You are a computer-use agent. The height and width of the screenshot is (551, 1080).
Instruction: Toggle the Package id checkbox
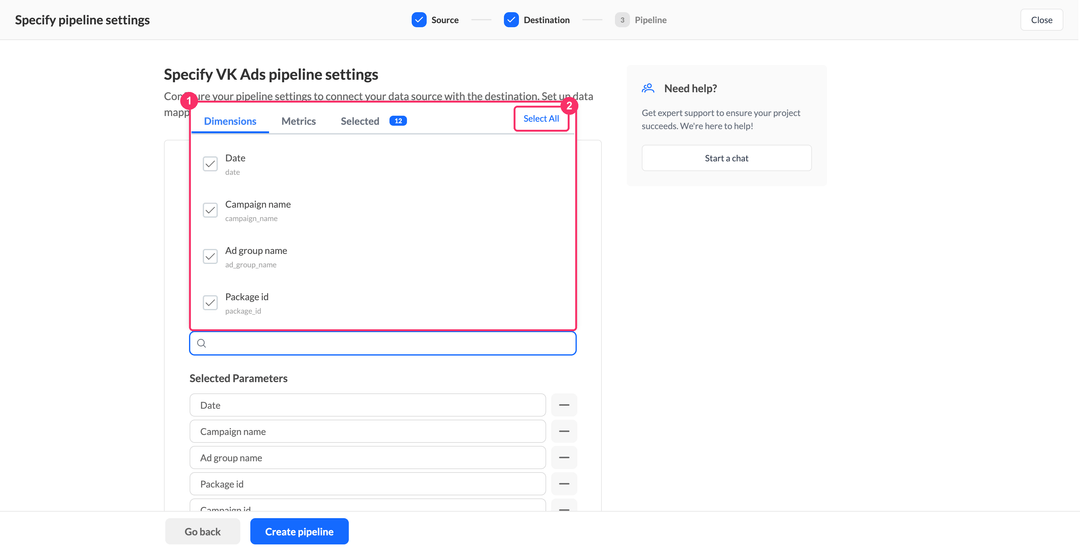click(210, 302)
